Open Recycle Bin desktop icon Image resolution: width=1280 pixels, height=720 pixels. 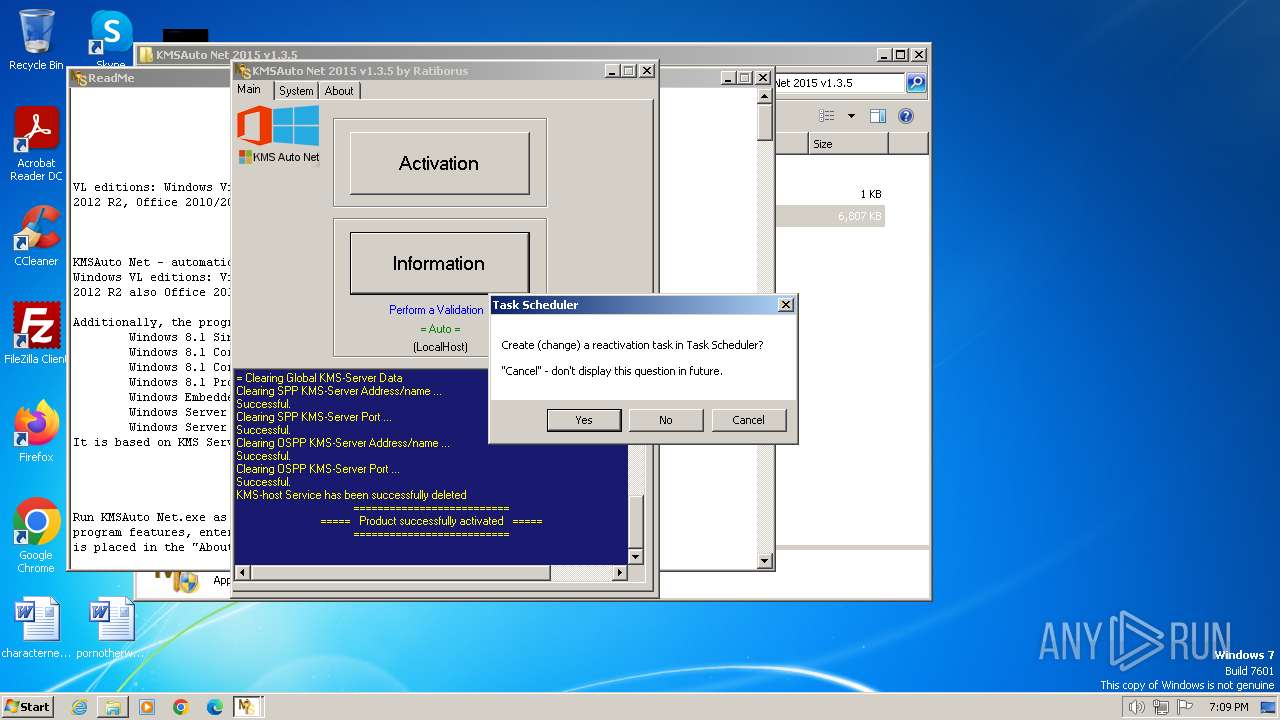(36, 40)
